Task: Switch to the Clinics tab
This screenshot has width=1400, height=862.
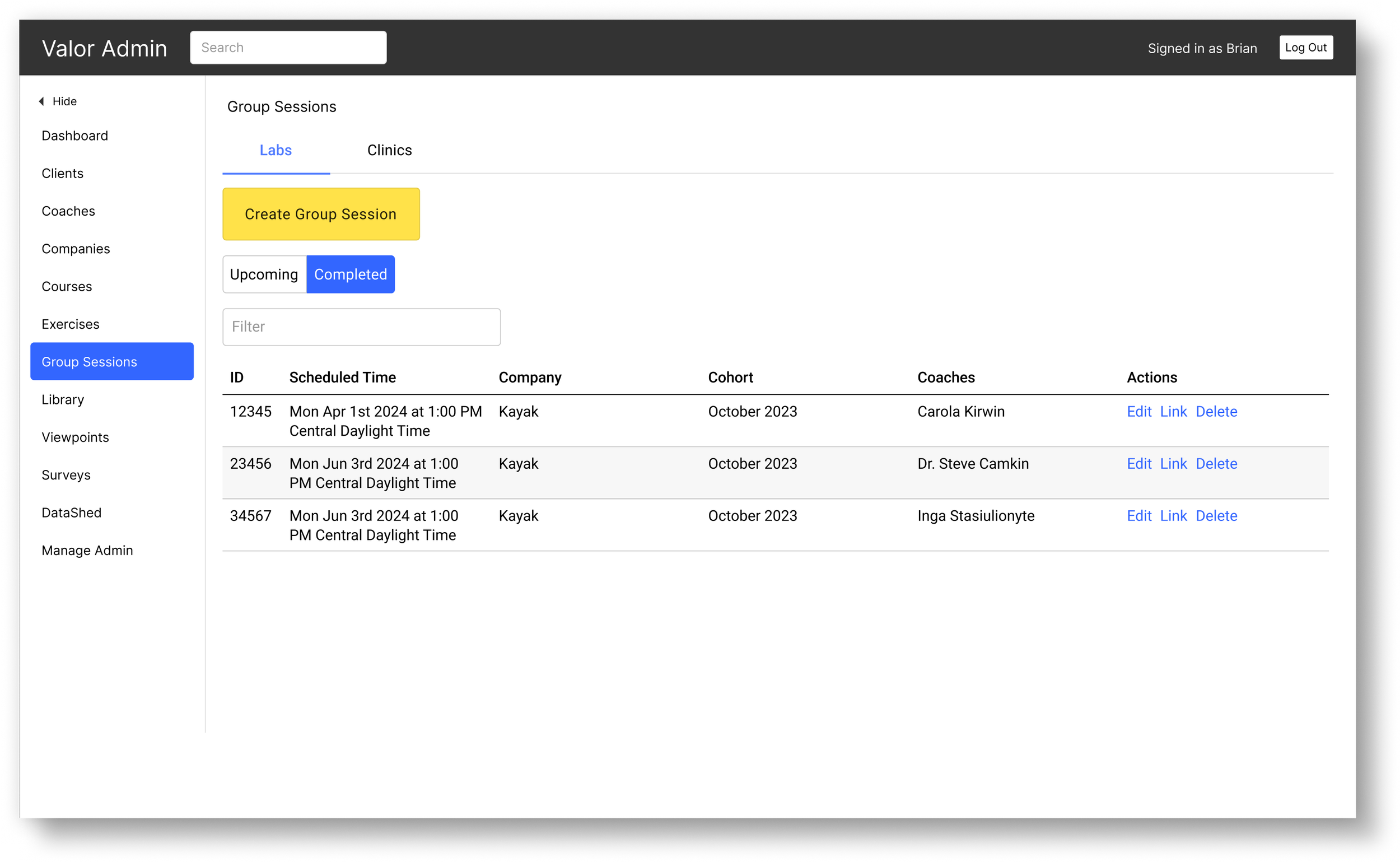Action: pyautogui.click(x=389, y=150)
